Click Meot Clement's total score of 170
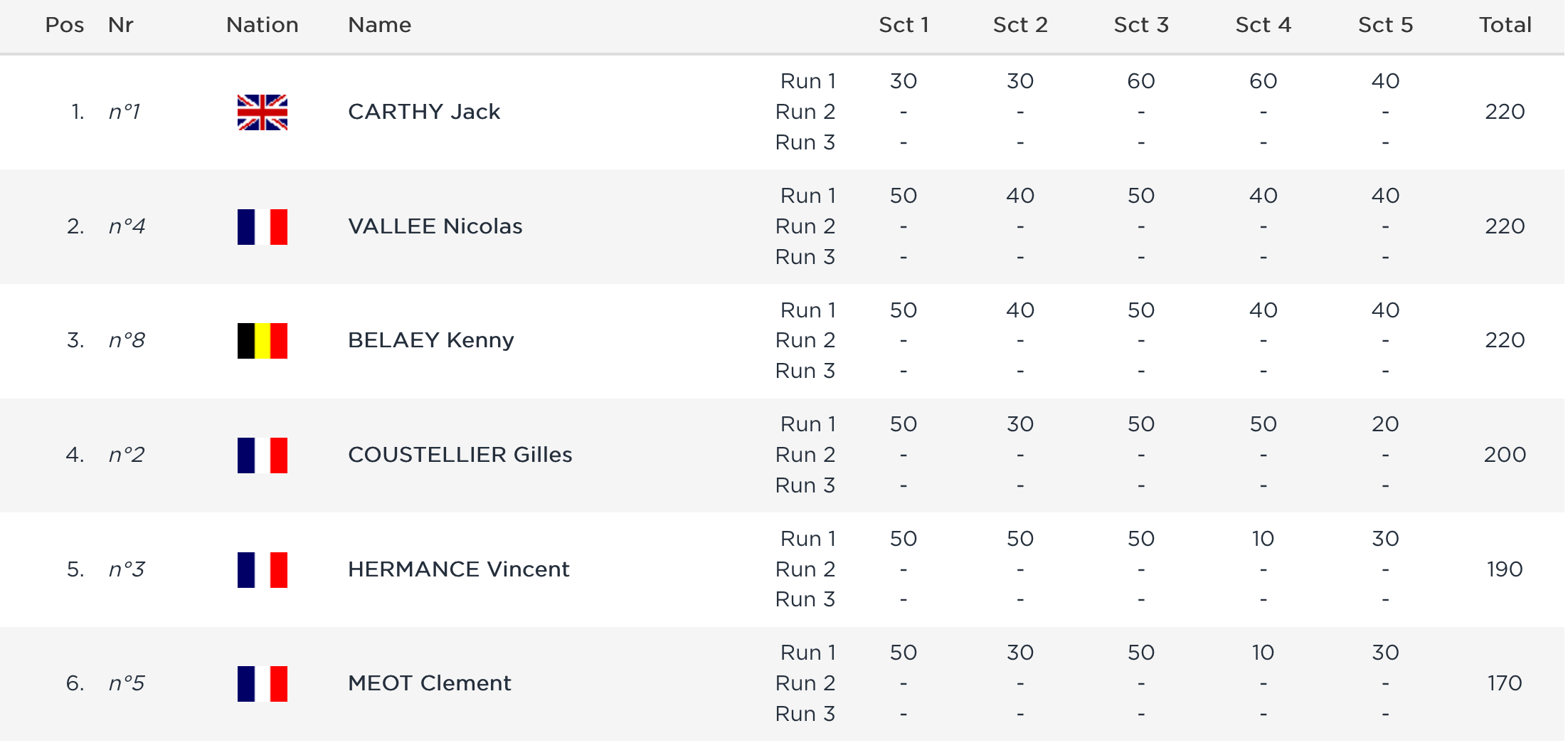Screen dimensions: 1568x743 1505,683
